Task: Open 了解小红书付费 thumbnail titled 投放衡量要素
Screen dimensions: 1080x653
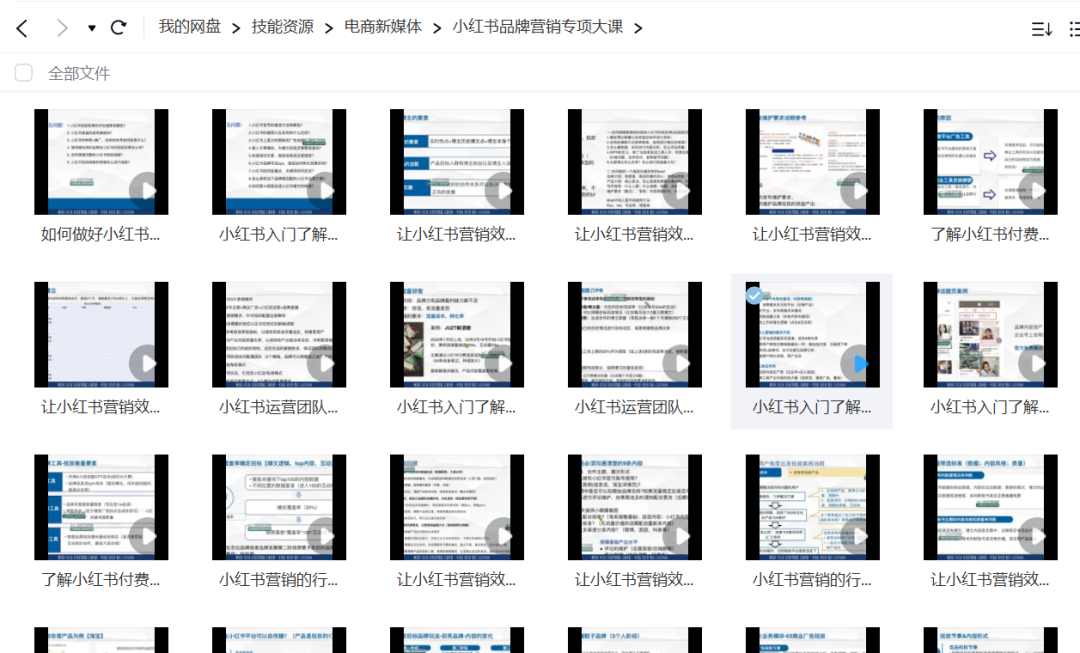Action: (101, 507)
